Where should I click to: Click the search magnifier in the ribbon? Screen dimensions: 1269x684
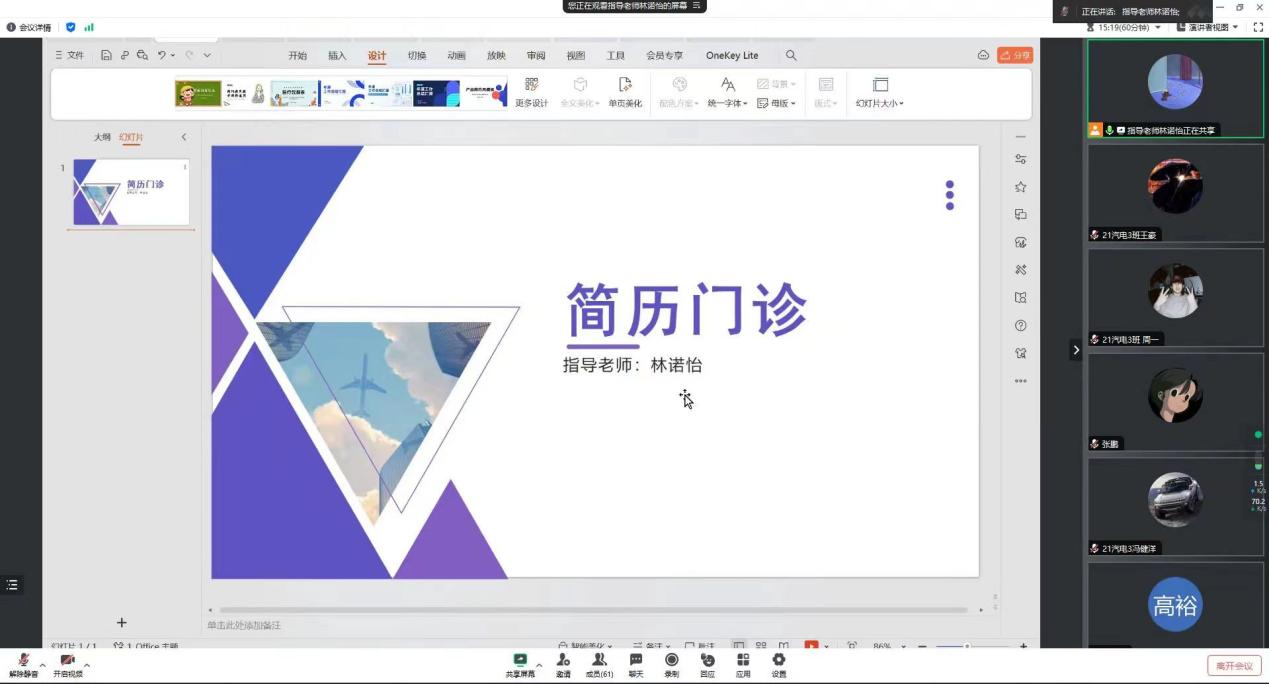pyautogui.click(x=791, y=56)
